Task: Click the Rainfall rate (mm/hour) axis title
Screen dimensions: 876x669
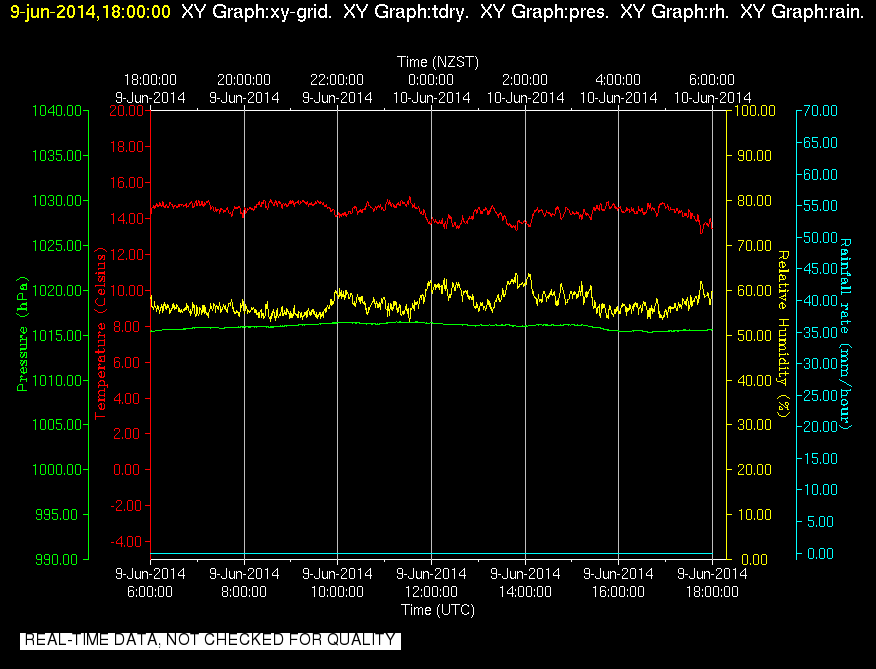Action: coord(845,334)
